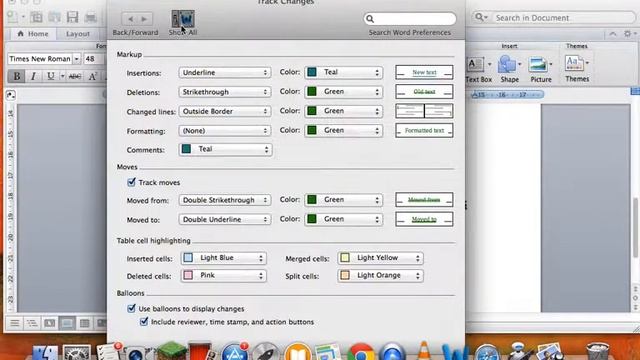Click the Search in Document field
The image size is (640, 360).
pyautogui.click(x=554, y=18)
